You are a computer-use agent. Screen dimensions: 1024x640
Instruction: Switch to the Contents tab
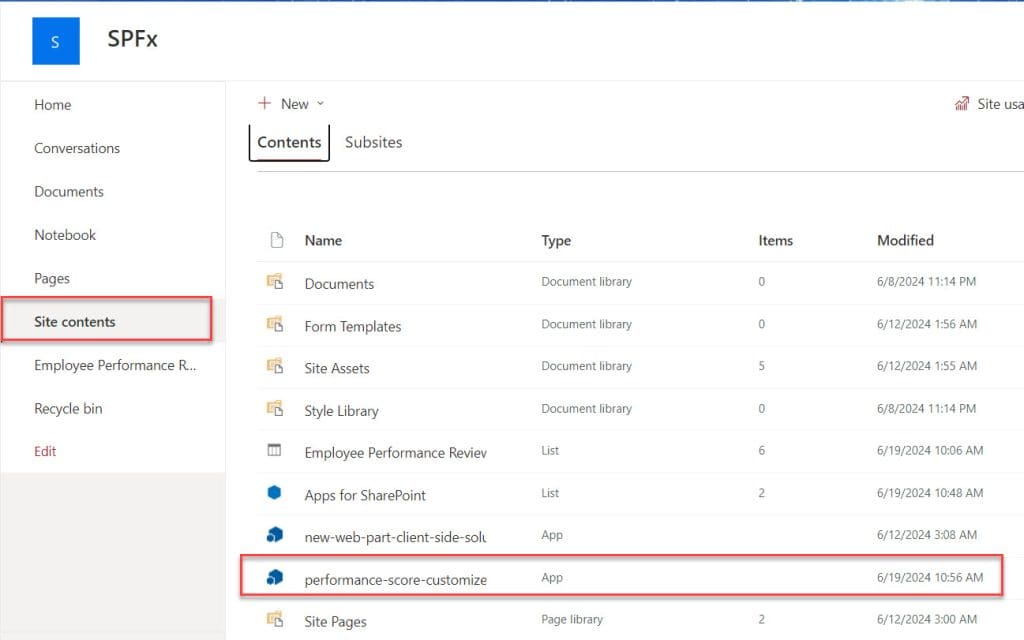289,142
